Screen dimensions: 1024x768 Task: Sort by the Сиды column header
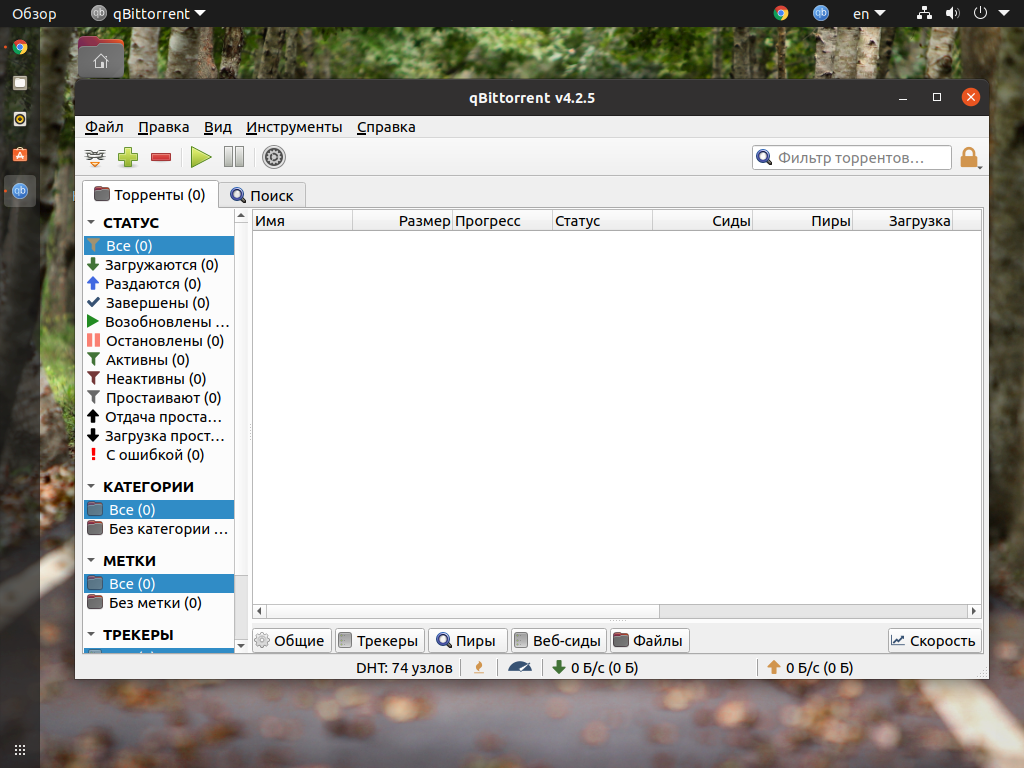point(702,221)
